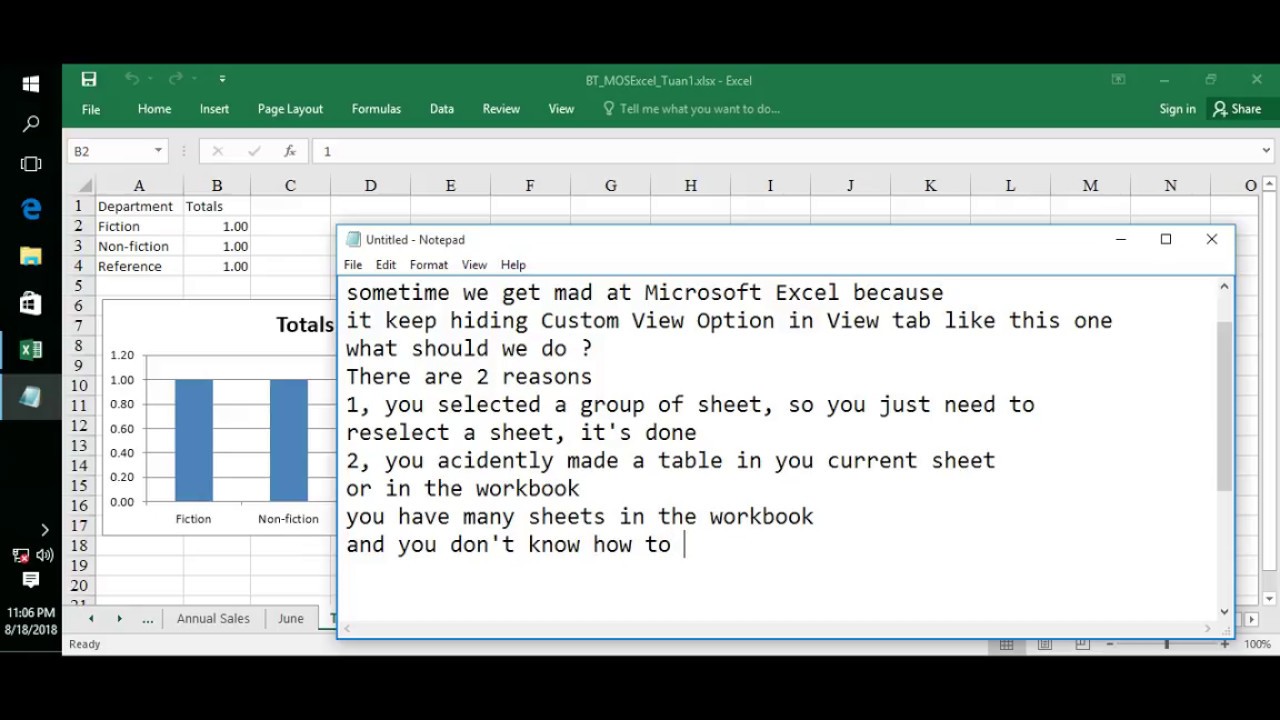Image resolution: width=1280 pixels, height=720 pixels.
Task: Click the 100% zoom level indicator
Action: (1257, 645)
